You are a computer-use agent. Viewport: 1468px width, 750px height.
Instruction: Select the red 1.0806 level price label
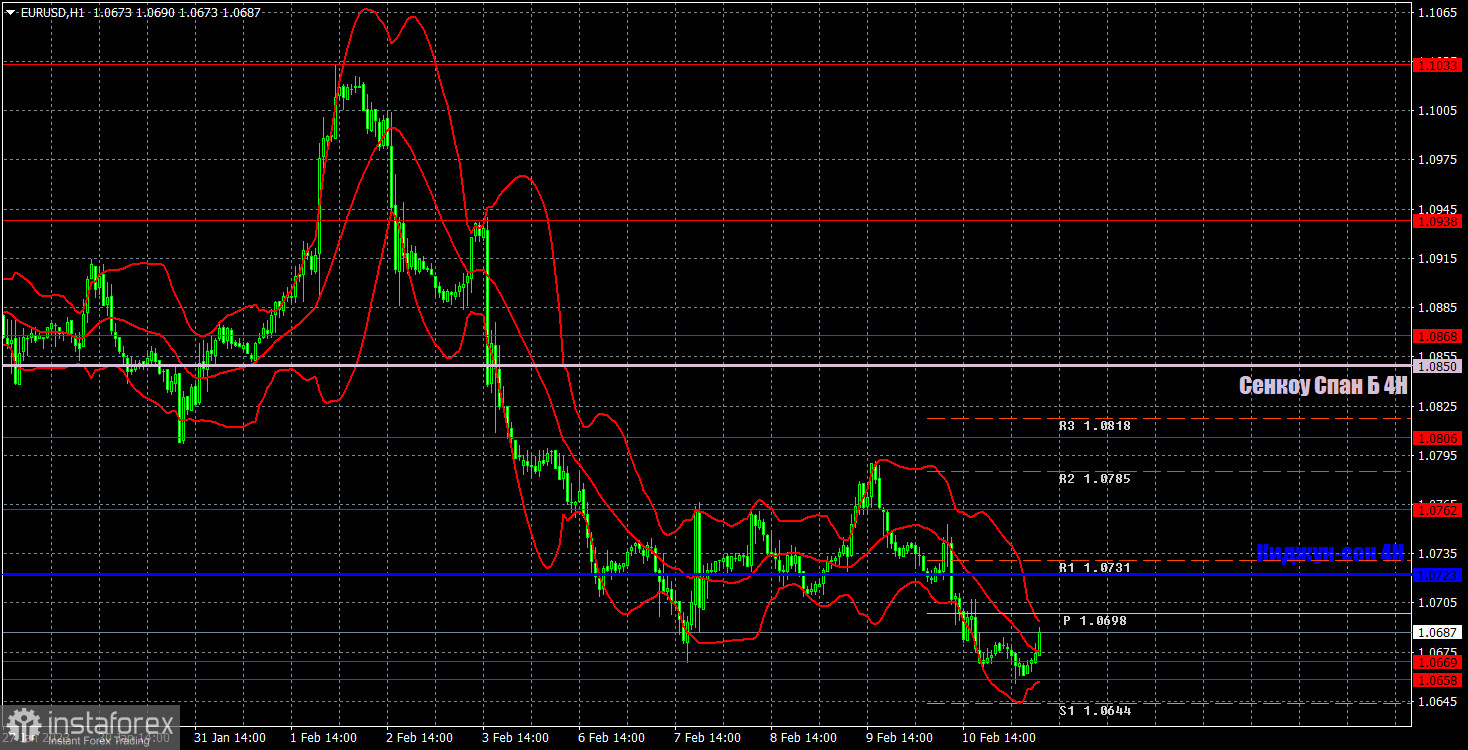click(x=1439, y=438)
